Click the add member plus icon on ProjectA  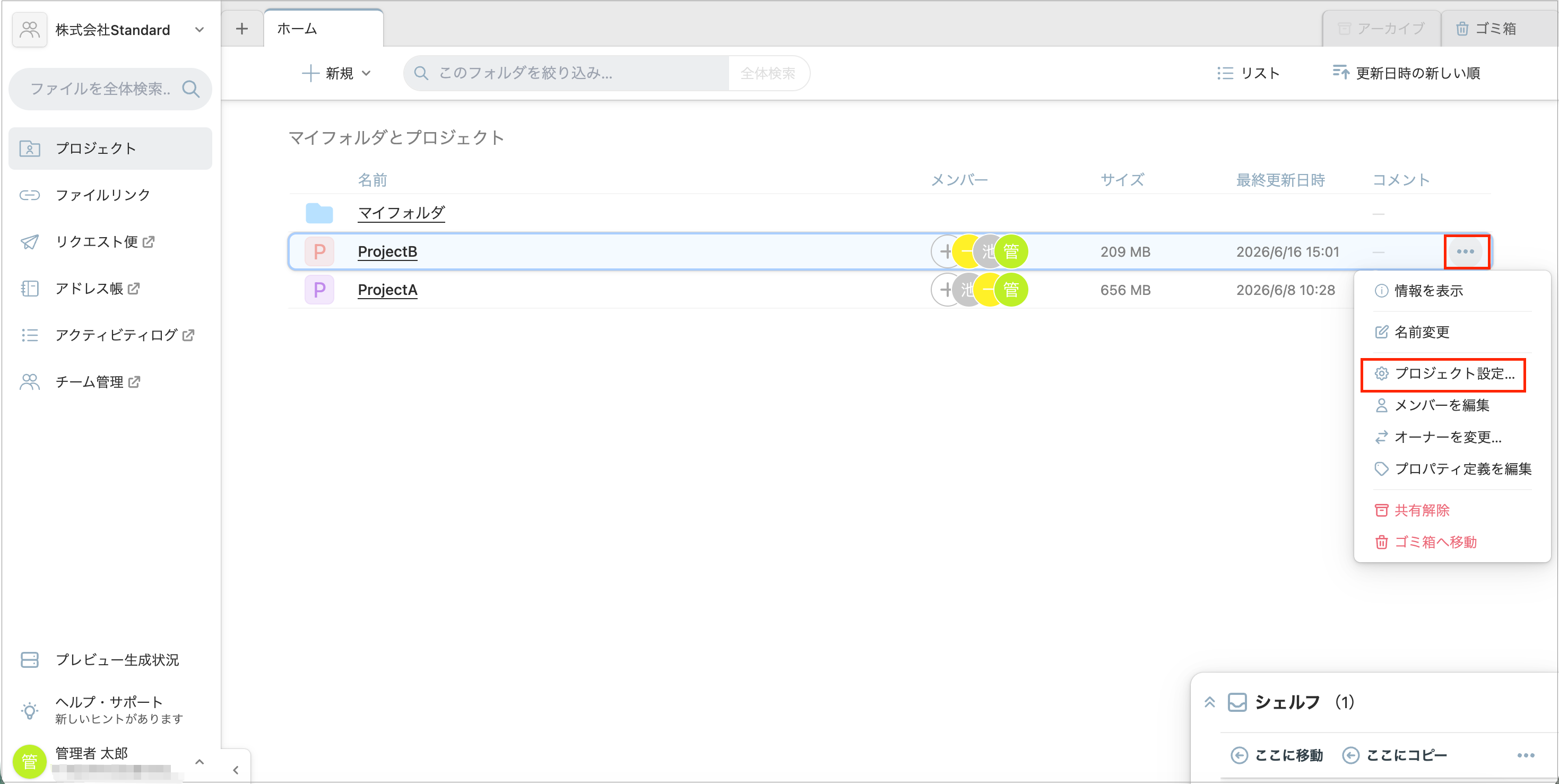[x=946, y=290]
